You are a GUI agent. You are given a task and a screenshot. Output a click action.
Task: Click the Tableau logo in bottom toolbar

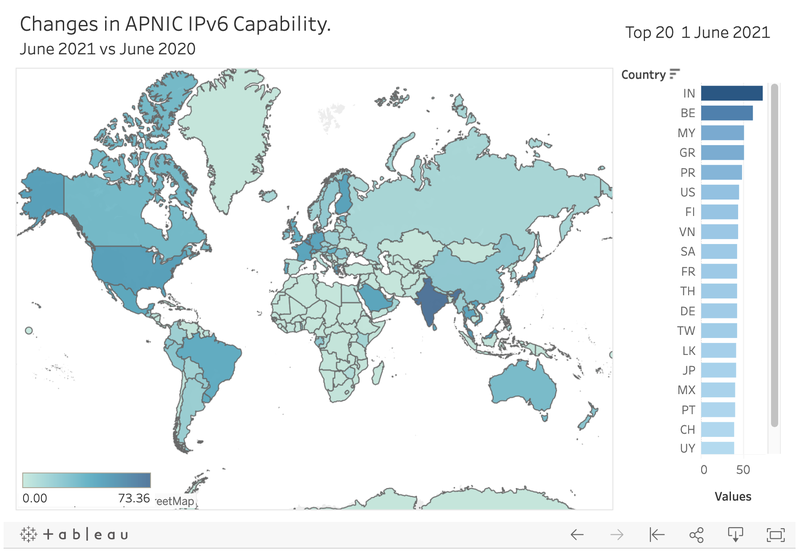74,534
